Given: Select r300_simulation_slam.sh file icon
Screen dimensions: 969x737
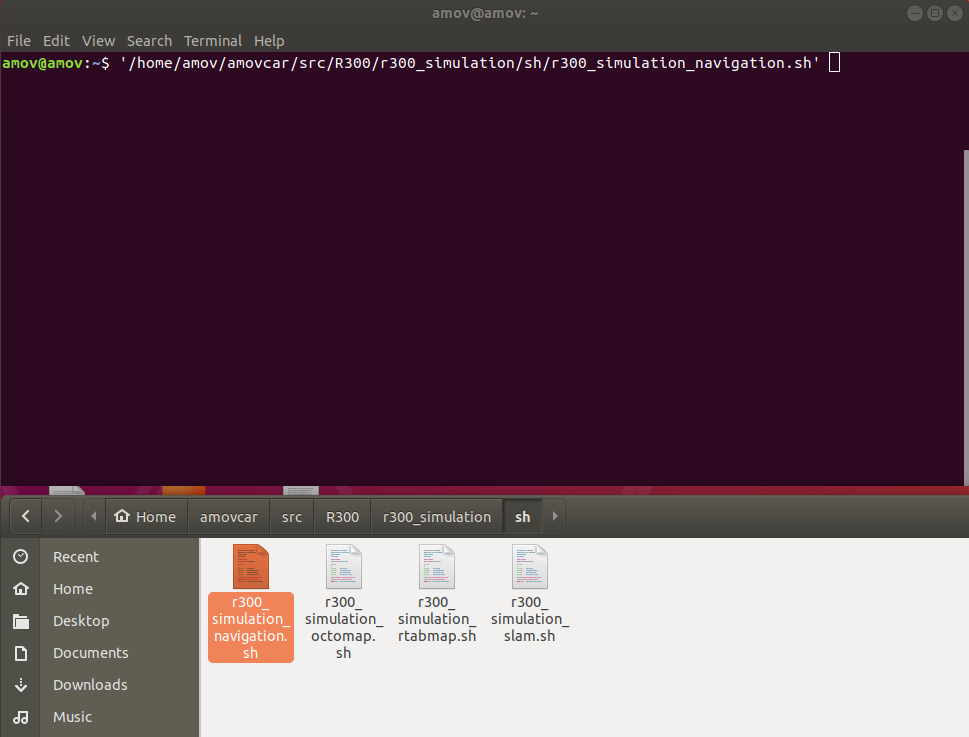Looking at the screenshot, I should click(x=530, y=566).
